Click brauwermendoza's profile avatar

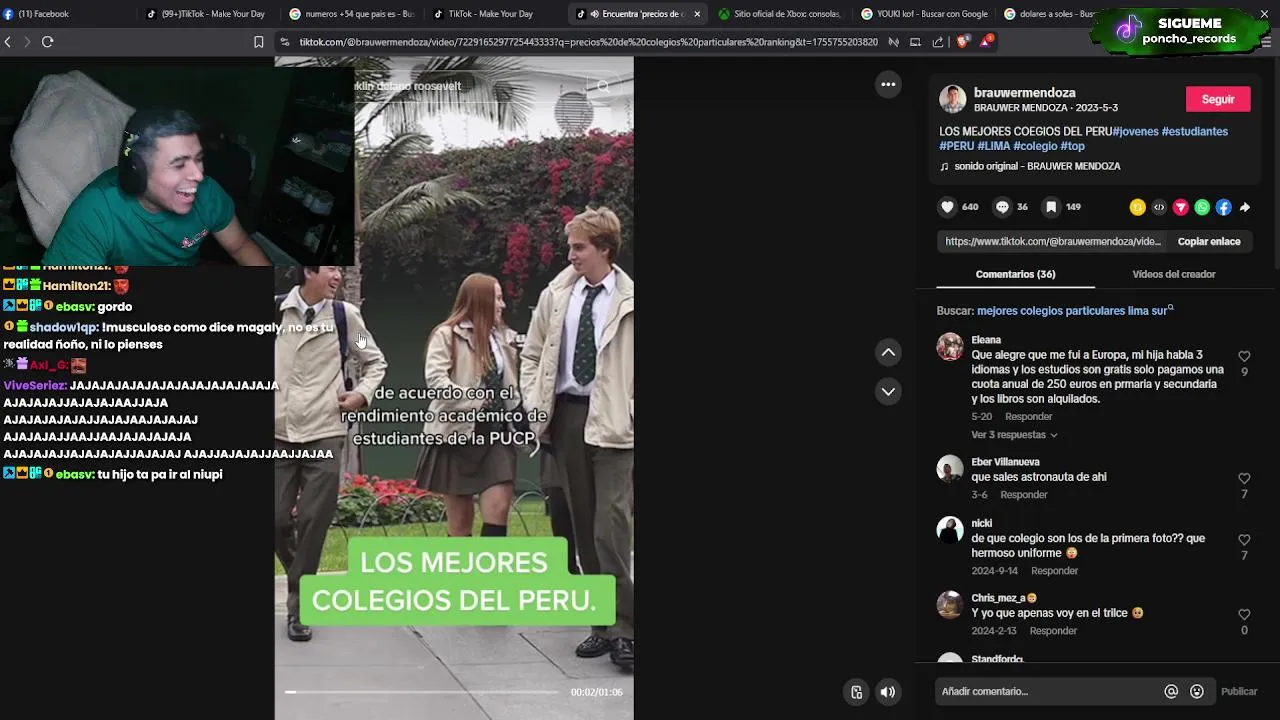click(952, 99)
